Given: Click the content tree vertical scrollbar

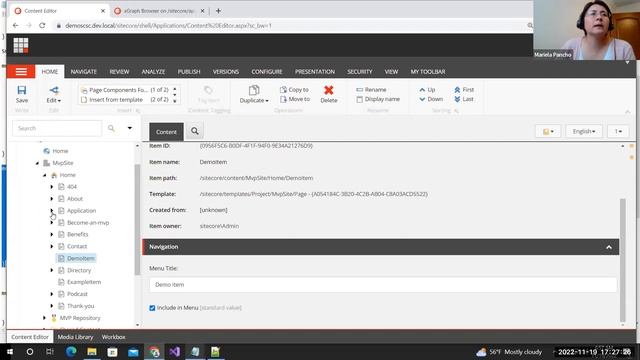Looking at the screenshot, I should click(x=137, y=220).
